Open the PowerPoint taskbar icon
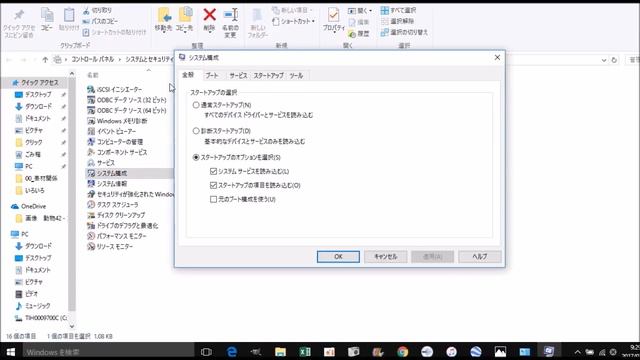Screen dimensions: 640x360 tap(329, 351)
